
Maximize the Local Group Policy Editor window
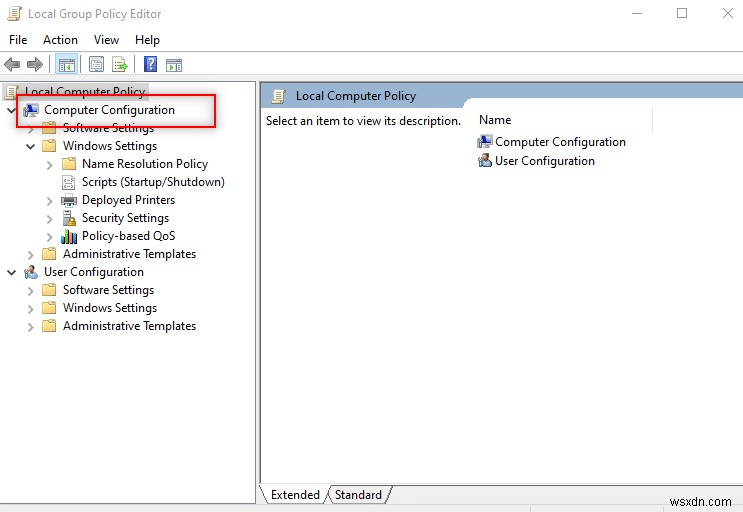(682, 13)
